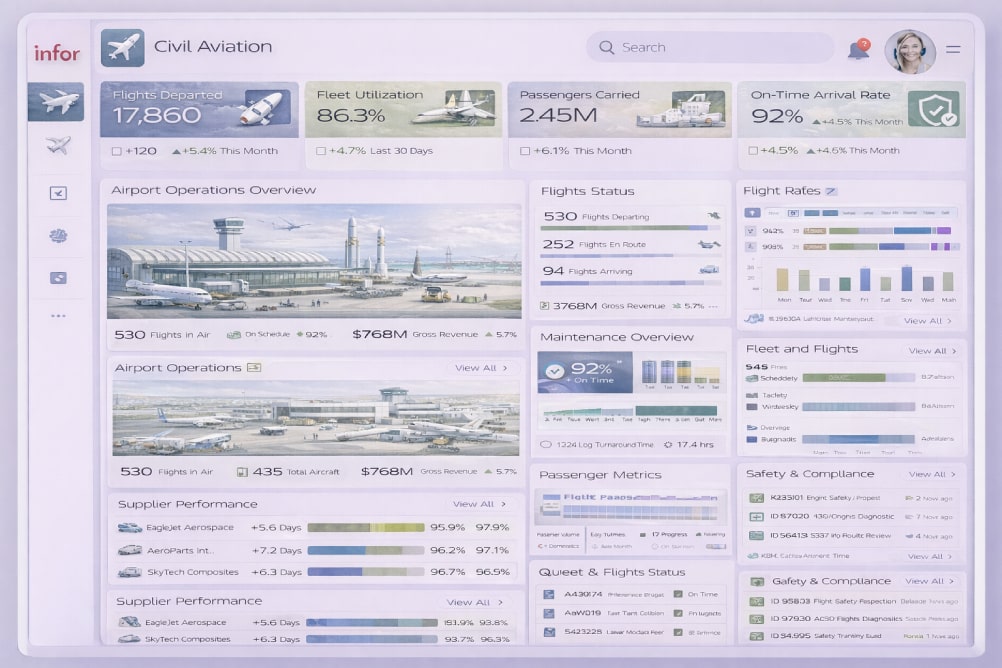Click the Flights Departing plane icon
This screenshot has height=668, width=1002.
713,216
